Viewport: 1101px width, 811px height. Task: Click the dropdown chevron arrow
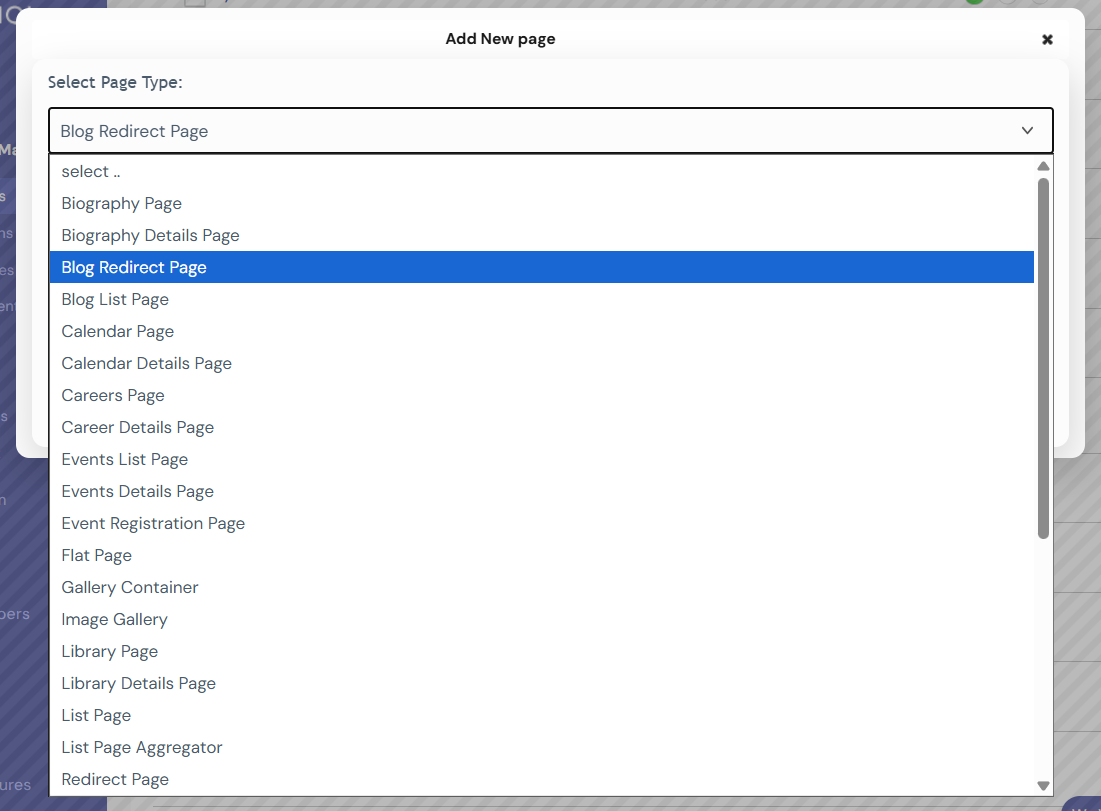point(1027,131)
